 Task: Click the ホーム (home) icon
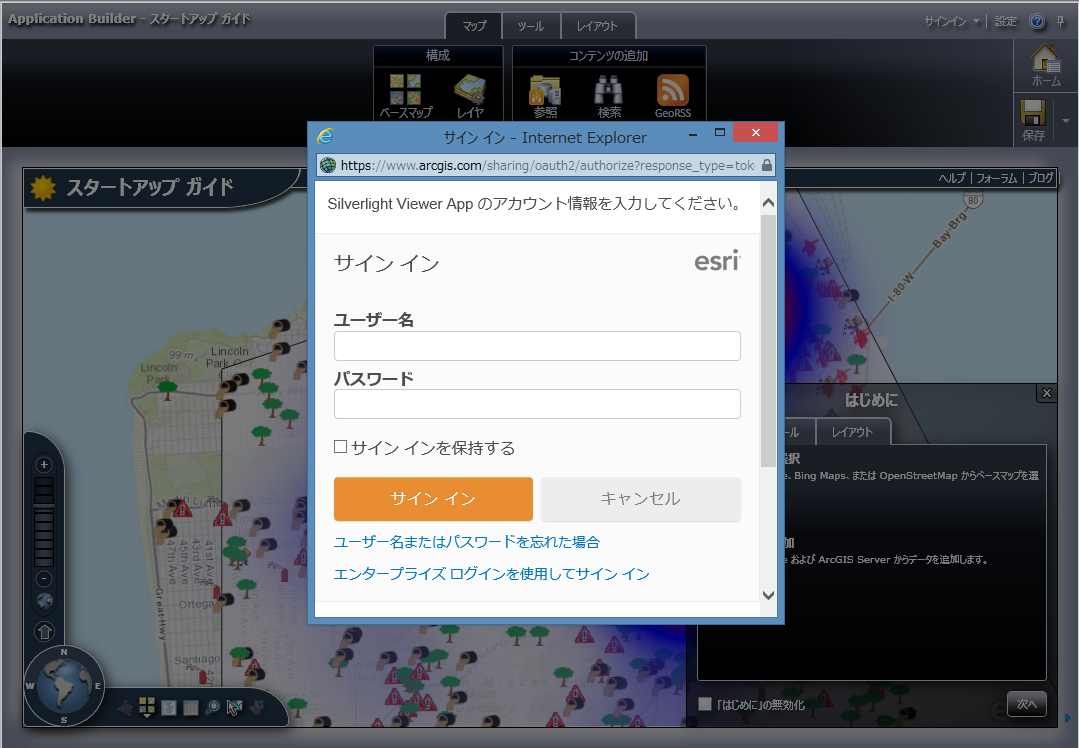(1046, 65)
